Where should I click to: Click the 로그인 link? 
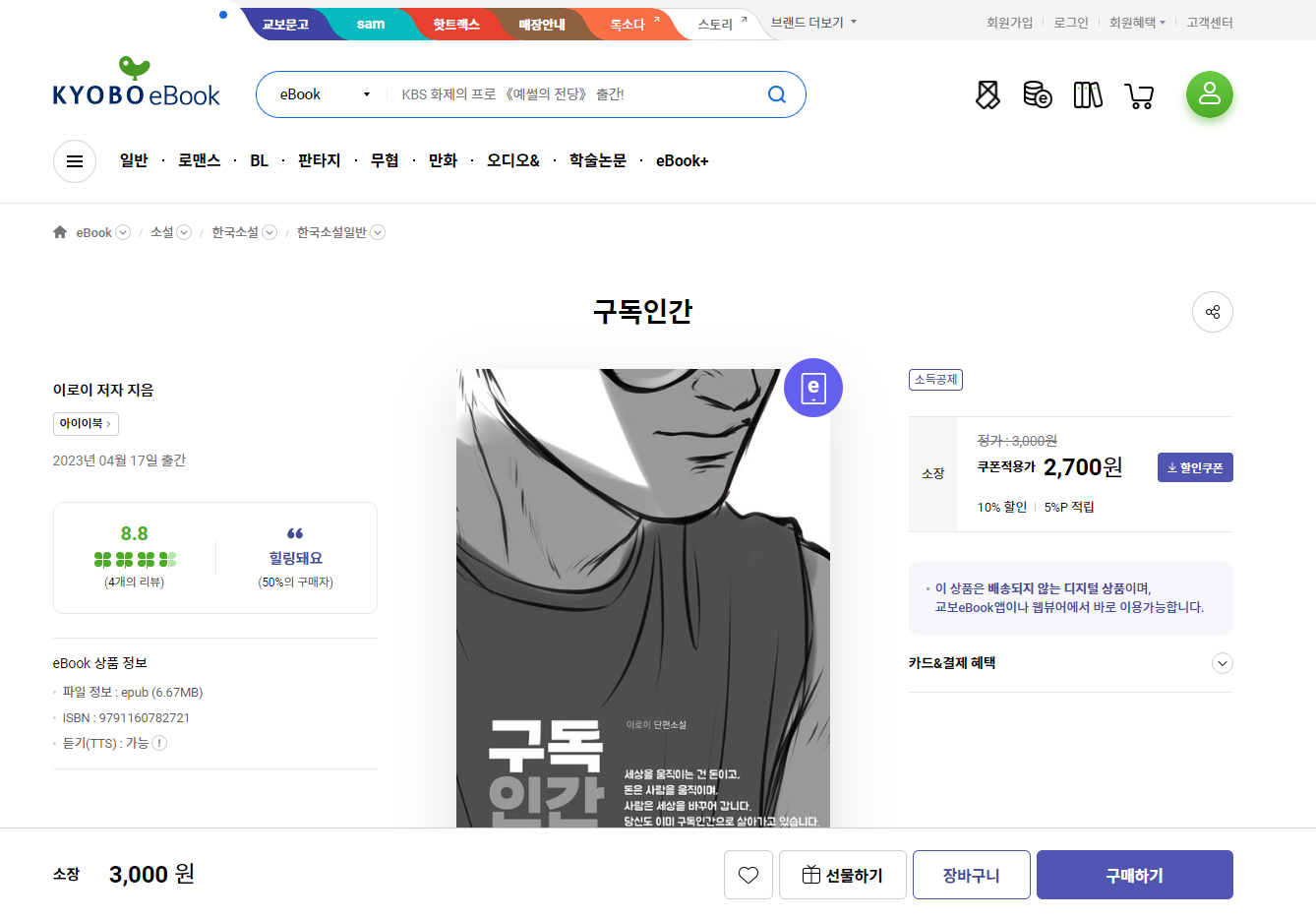click(x=1071, y=23)
